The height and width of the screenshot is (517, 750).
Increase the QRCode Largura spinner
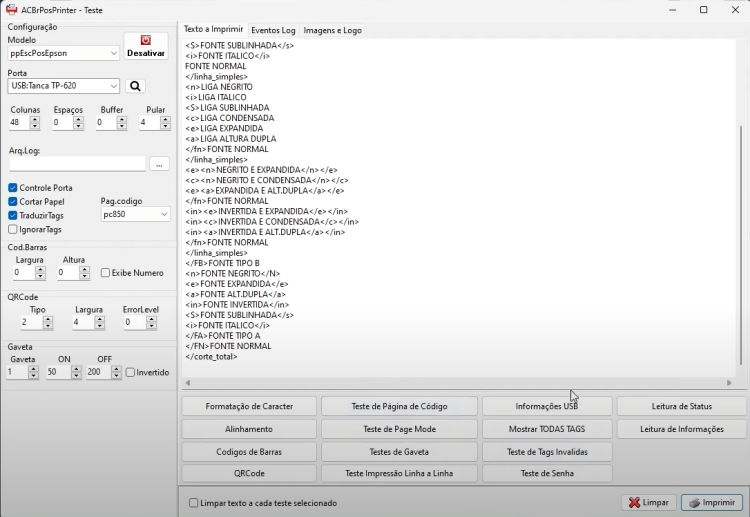99,319
